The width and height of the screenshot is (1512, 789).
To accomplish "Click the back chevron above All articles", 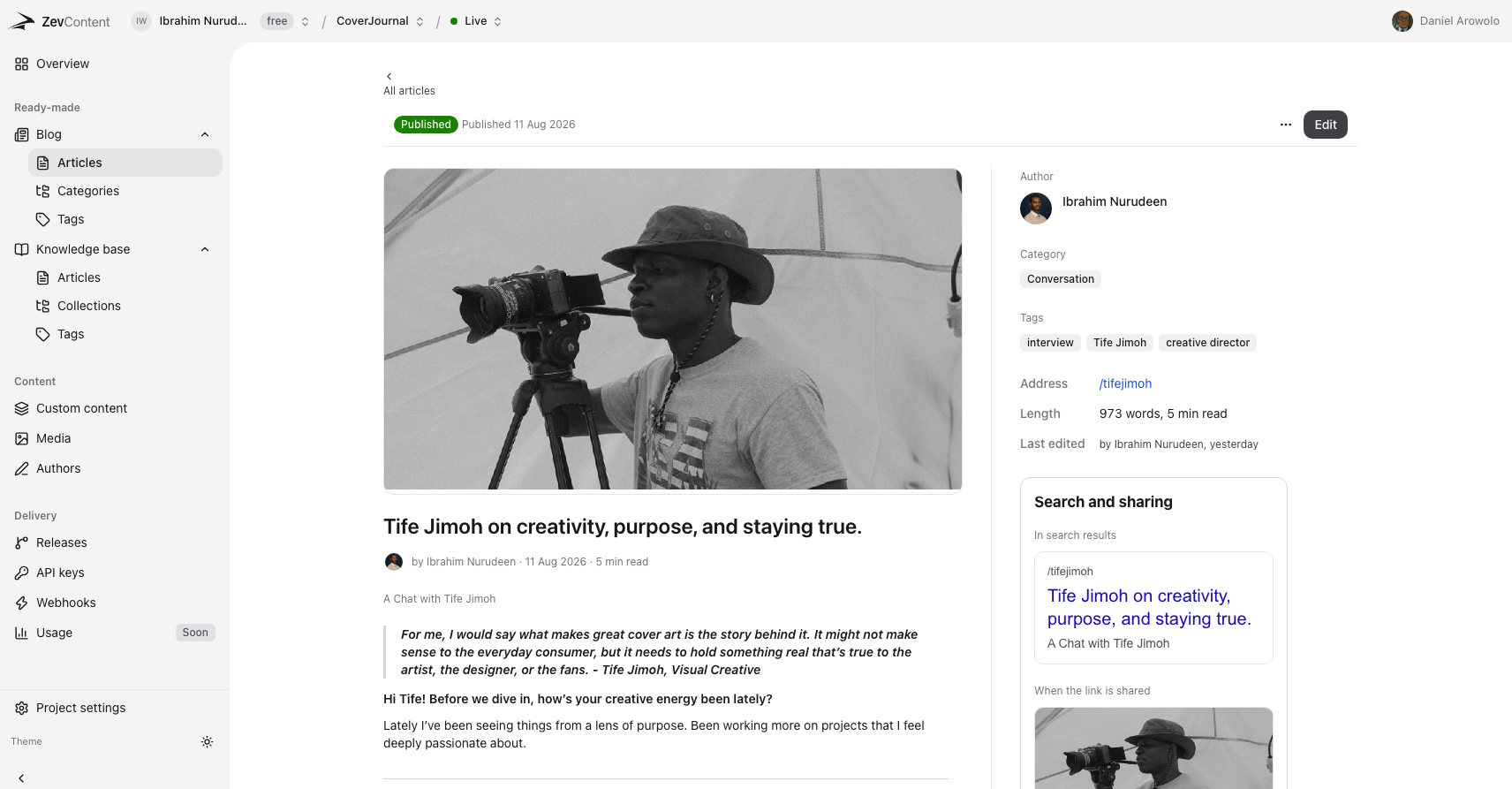I will click(389, 76).
